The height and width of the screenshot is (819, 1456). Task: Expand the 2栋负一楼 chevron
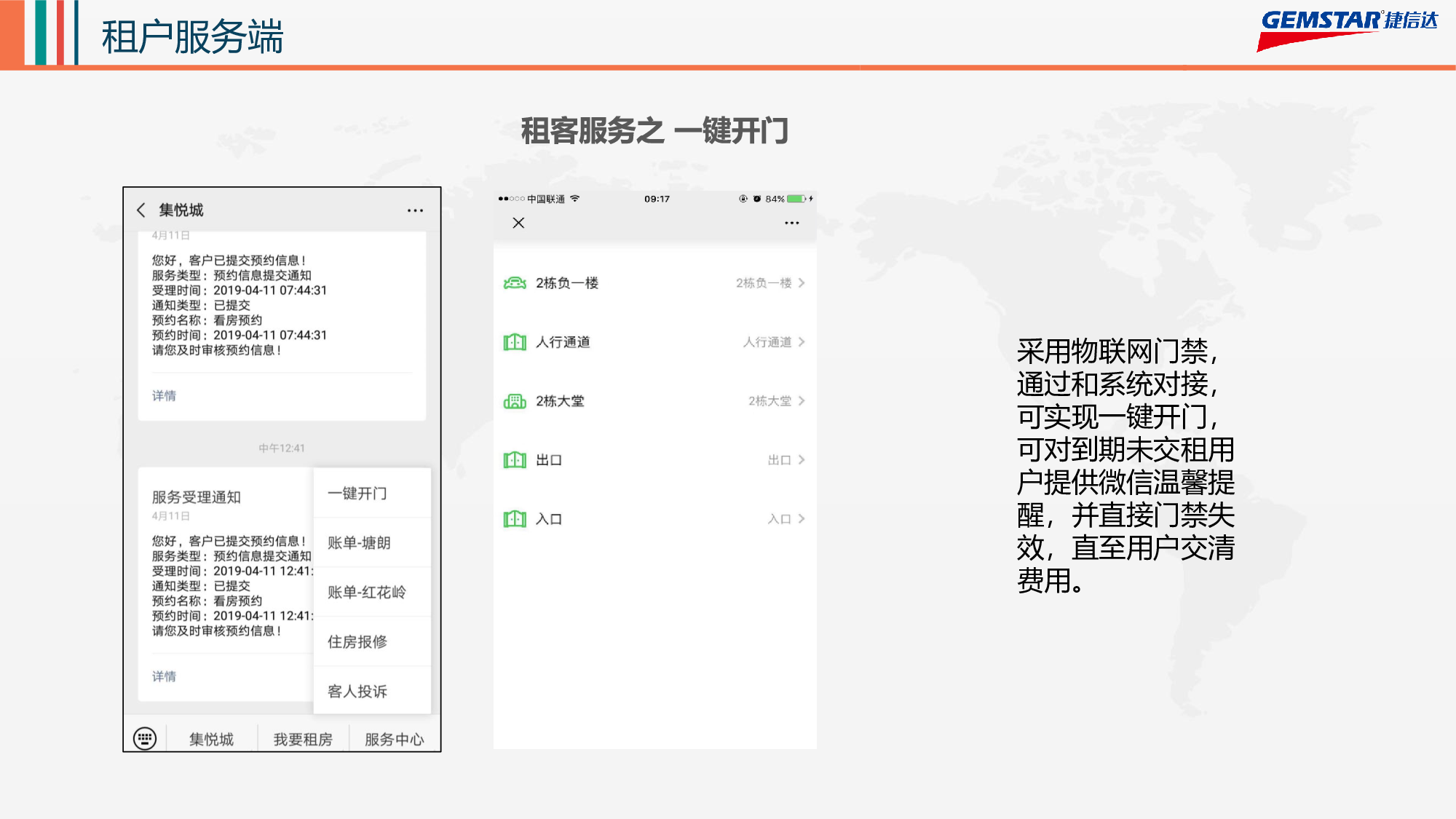tap(802, 283)
